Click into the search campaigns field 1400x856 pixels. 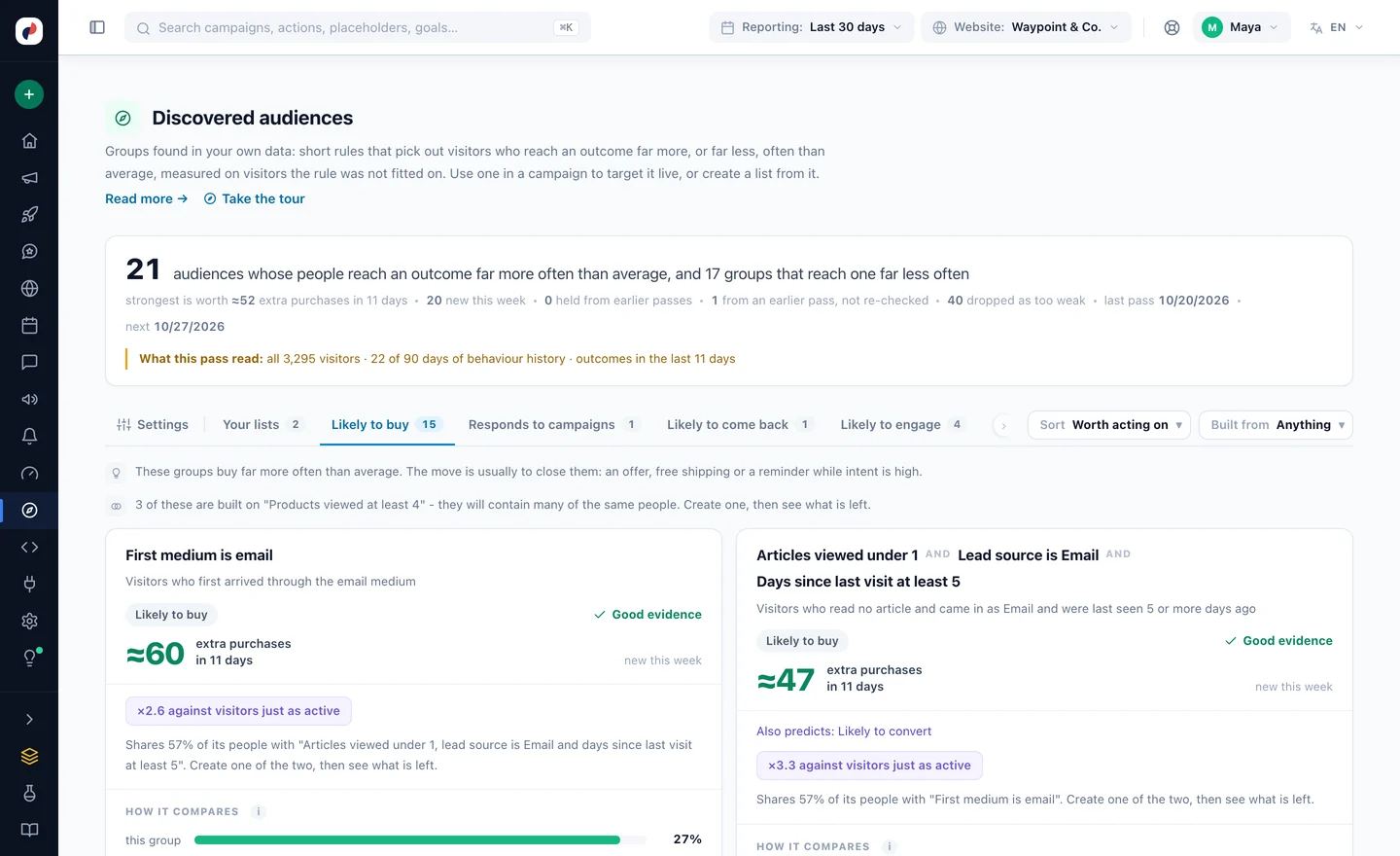(358, 27)
